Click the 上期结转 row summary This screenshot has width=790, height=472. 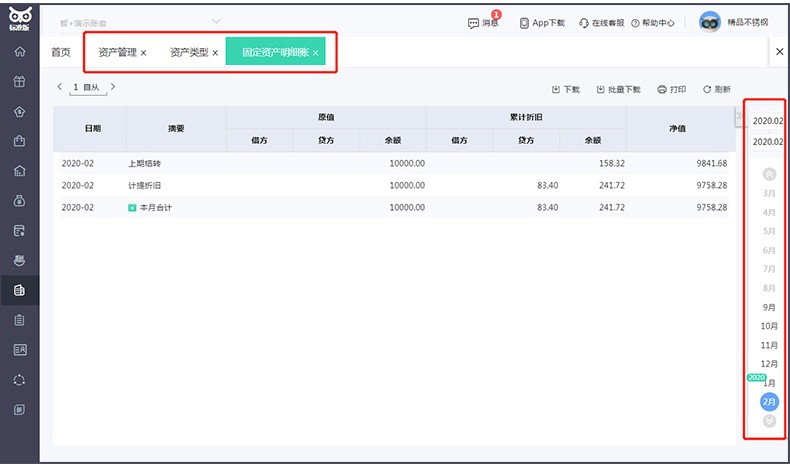[x=145, y=164]
